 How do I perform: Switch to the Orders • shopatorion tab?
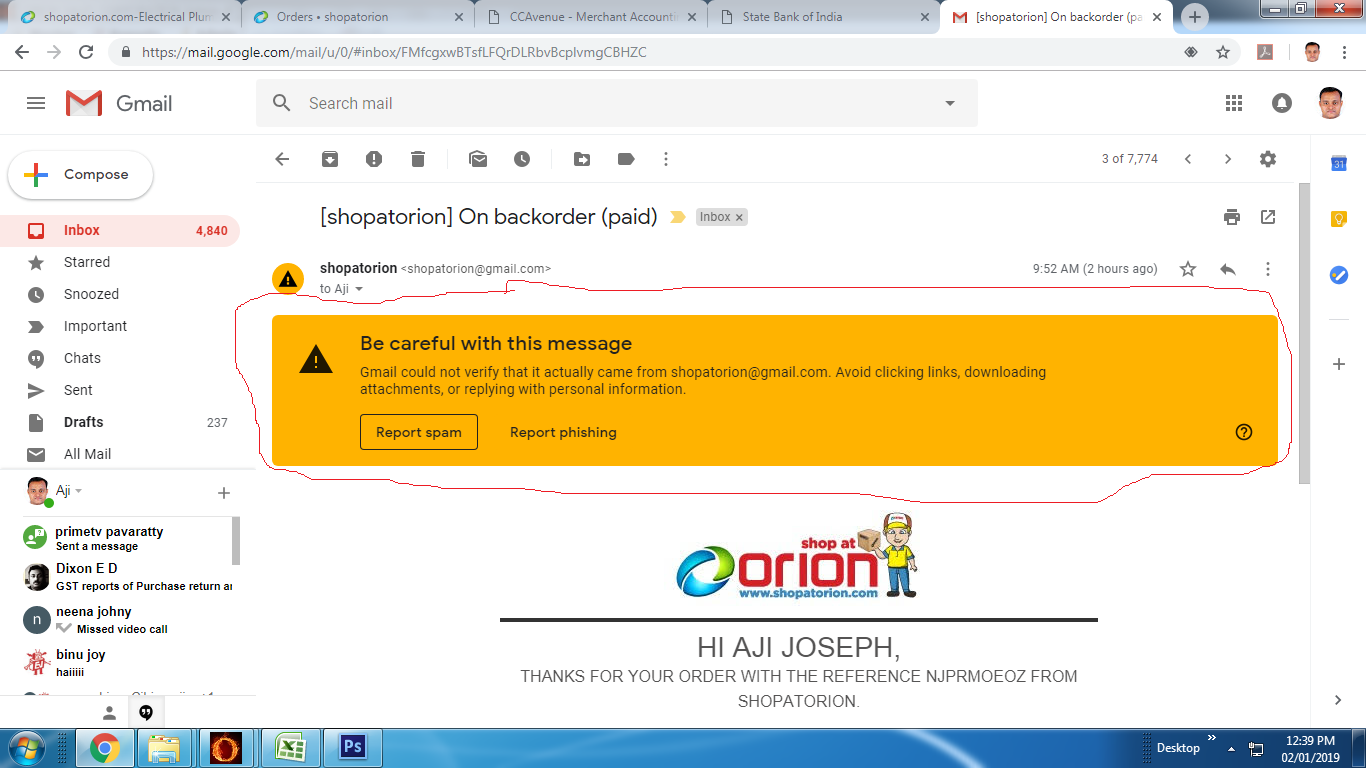point(356,17)
